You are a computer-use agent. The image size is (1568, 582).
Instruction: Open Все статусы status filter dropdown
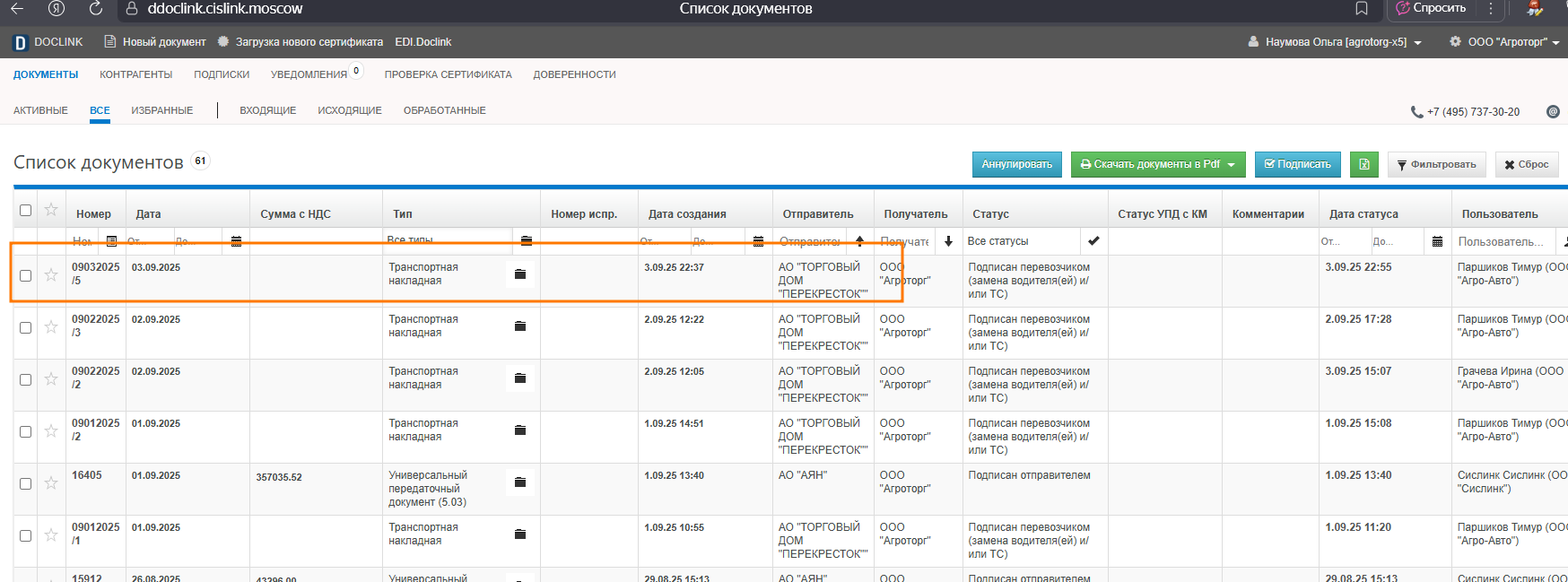coord(1022,241)
